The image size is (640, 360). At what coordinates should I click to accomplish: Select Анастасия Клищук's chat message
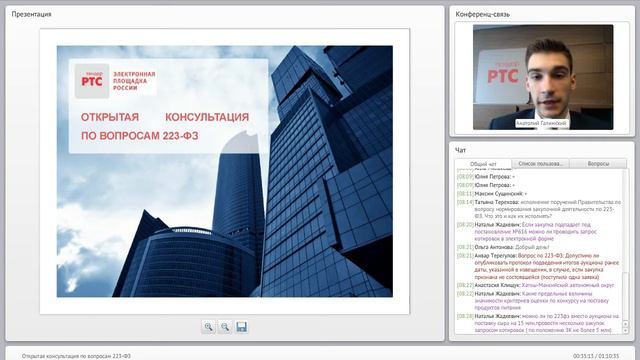pyautogui.click(x=536, y=285)
